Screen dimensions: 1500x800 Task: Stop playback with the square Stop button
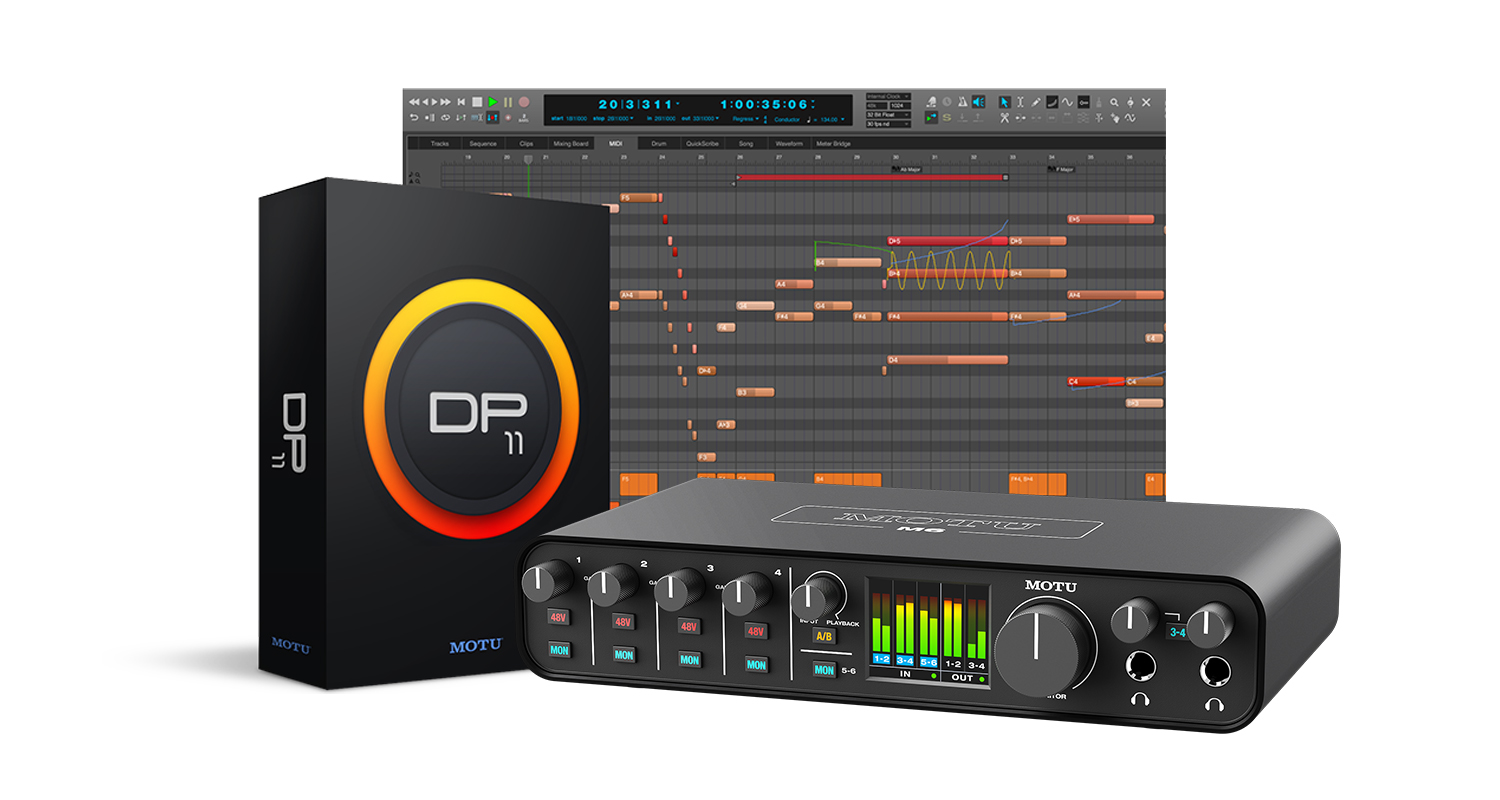(x=477, y=102)
